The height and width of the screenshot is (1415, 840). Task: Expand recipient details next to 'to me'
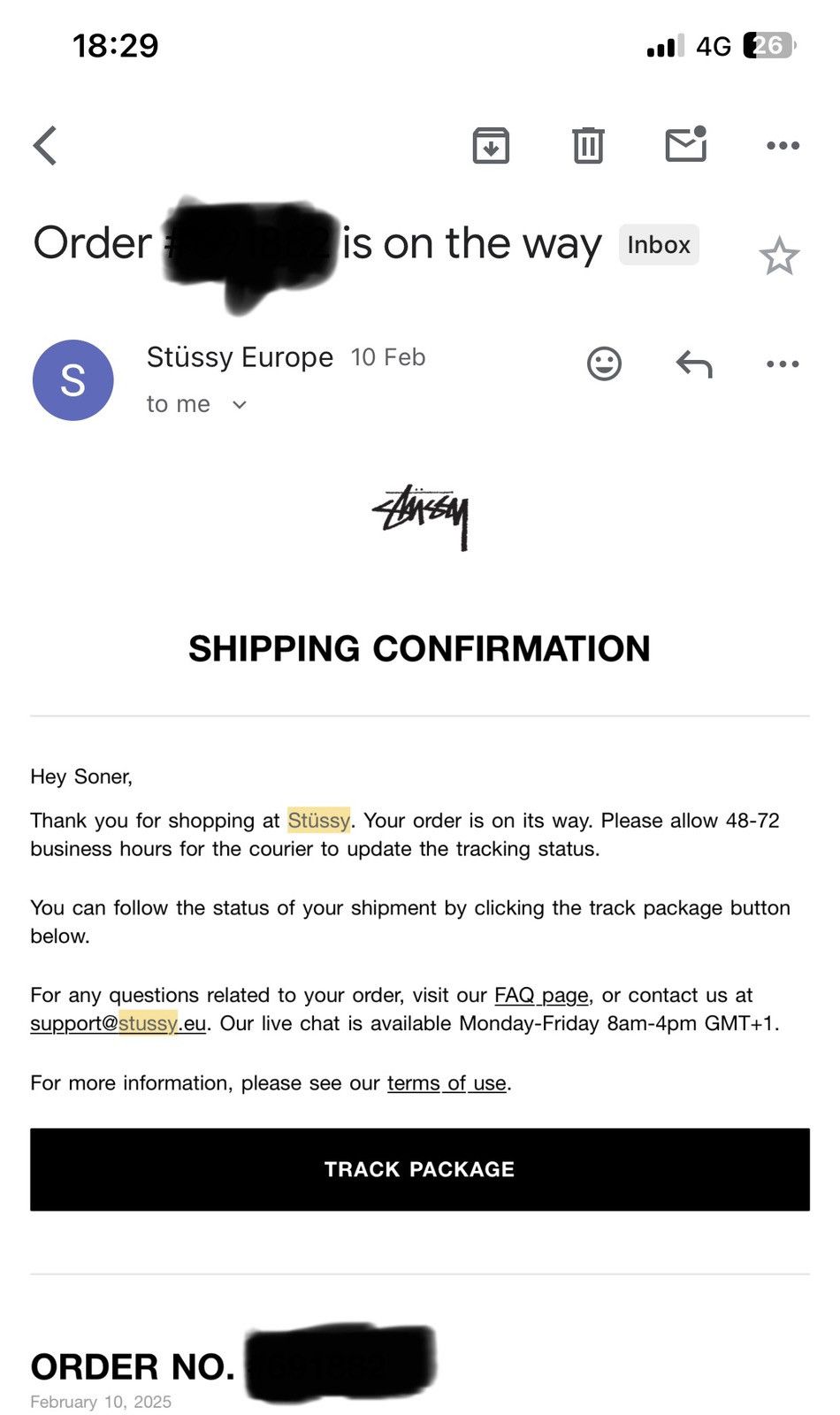coord(239,405)
